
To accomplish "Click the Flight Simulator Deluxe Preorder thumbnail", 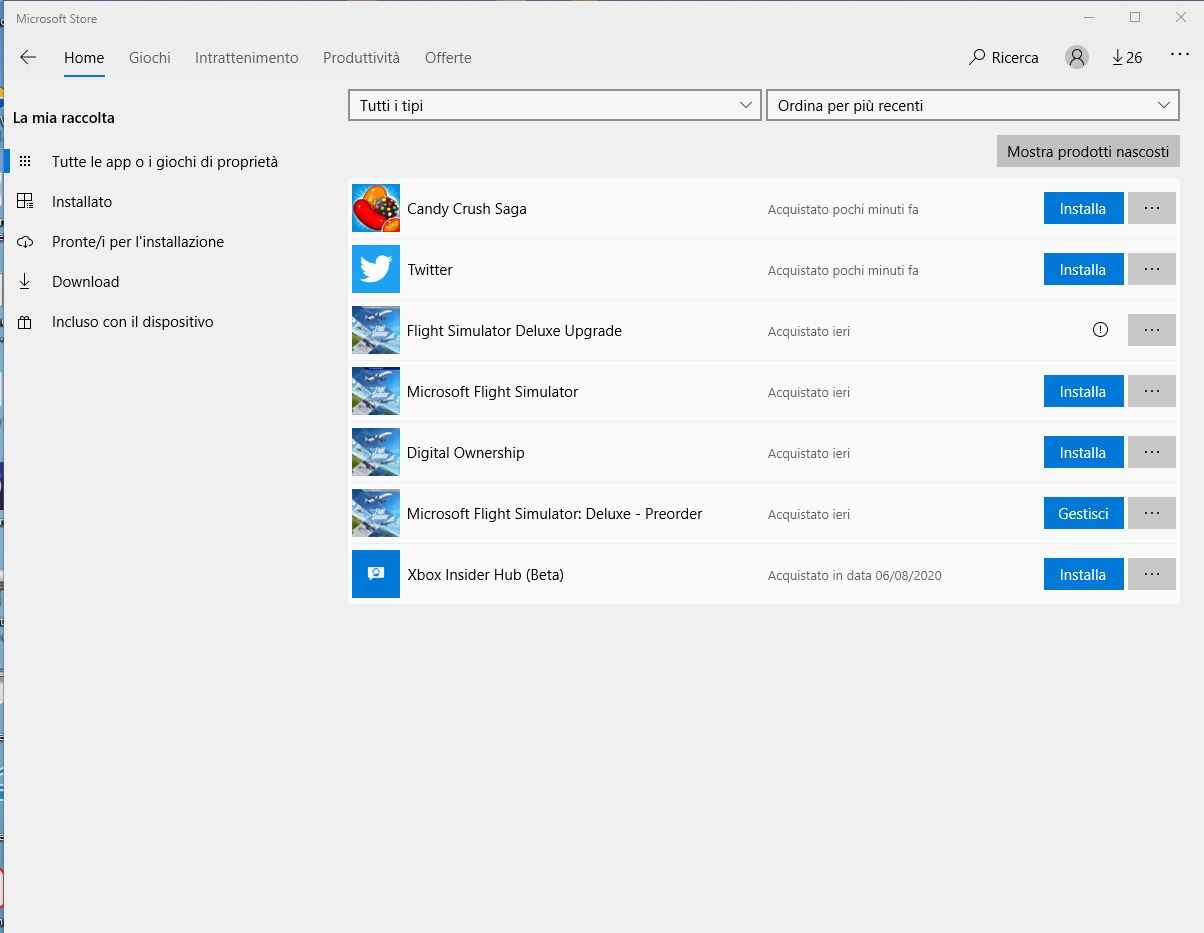I will (x=376, y=514).
